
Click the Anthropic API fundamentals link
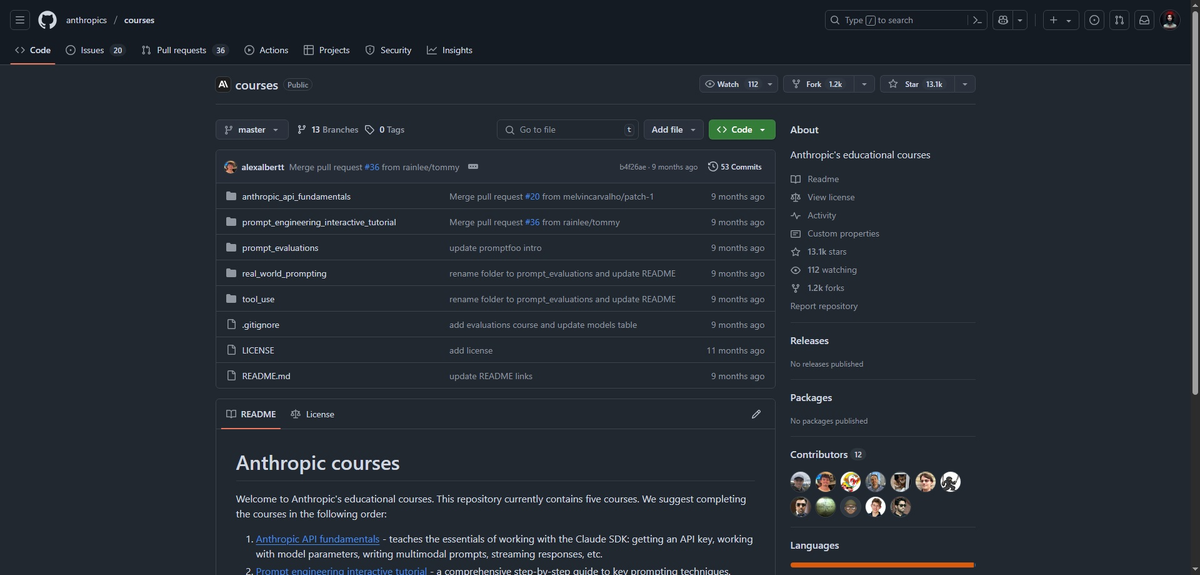pos(318,539)
